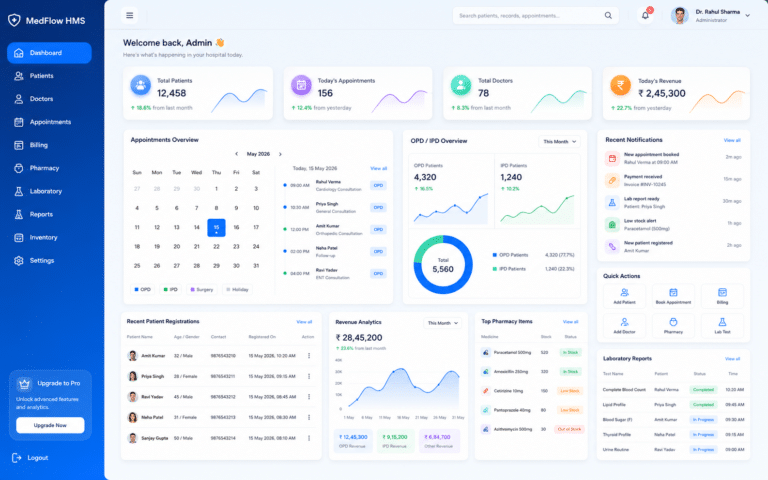
Task: Select the Add Patient quick action
Action: [624, 296]
